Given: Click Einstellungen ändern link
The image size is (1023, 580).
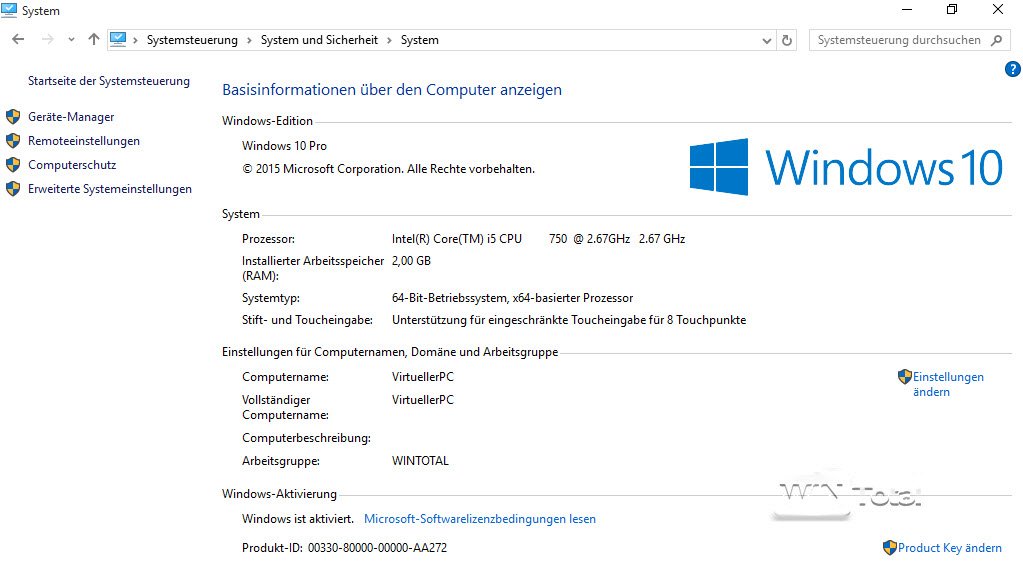Looking at the screenshot, I should coord(948,384).
